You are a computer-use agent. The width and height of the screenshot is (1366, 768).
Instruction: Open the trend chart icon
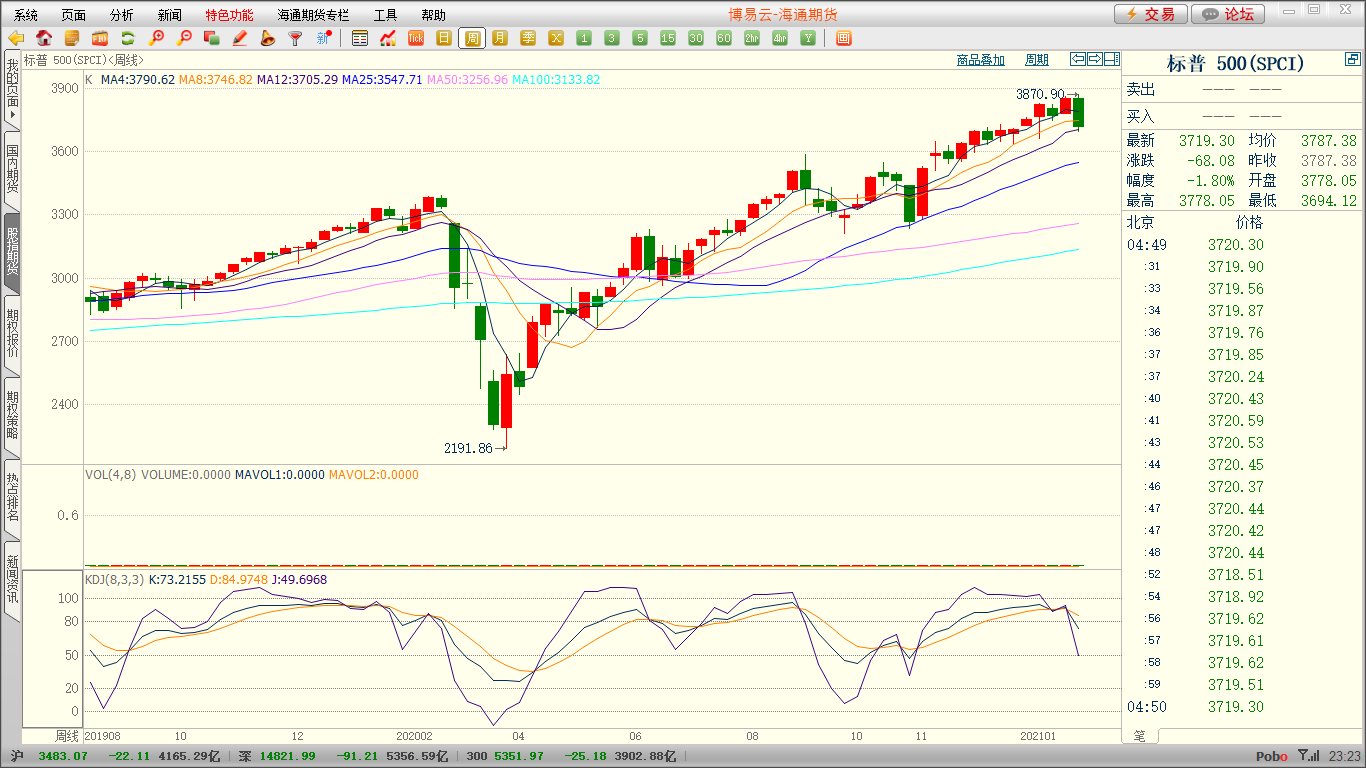(388, 38)
